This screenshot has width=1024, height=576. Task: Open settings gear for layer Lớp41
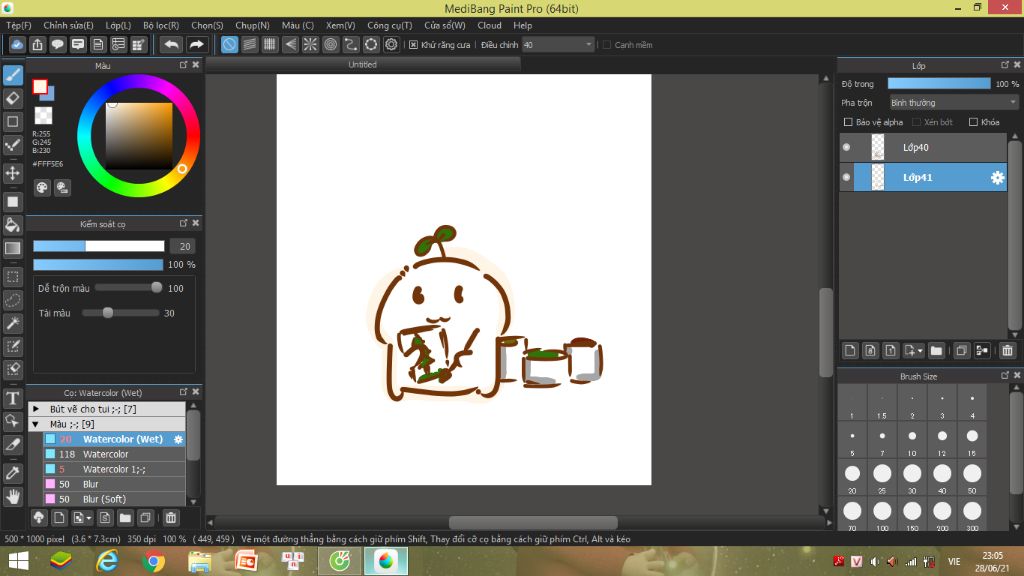[x=997, y=178]
